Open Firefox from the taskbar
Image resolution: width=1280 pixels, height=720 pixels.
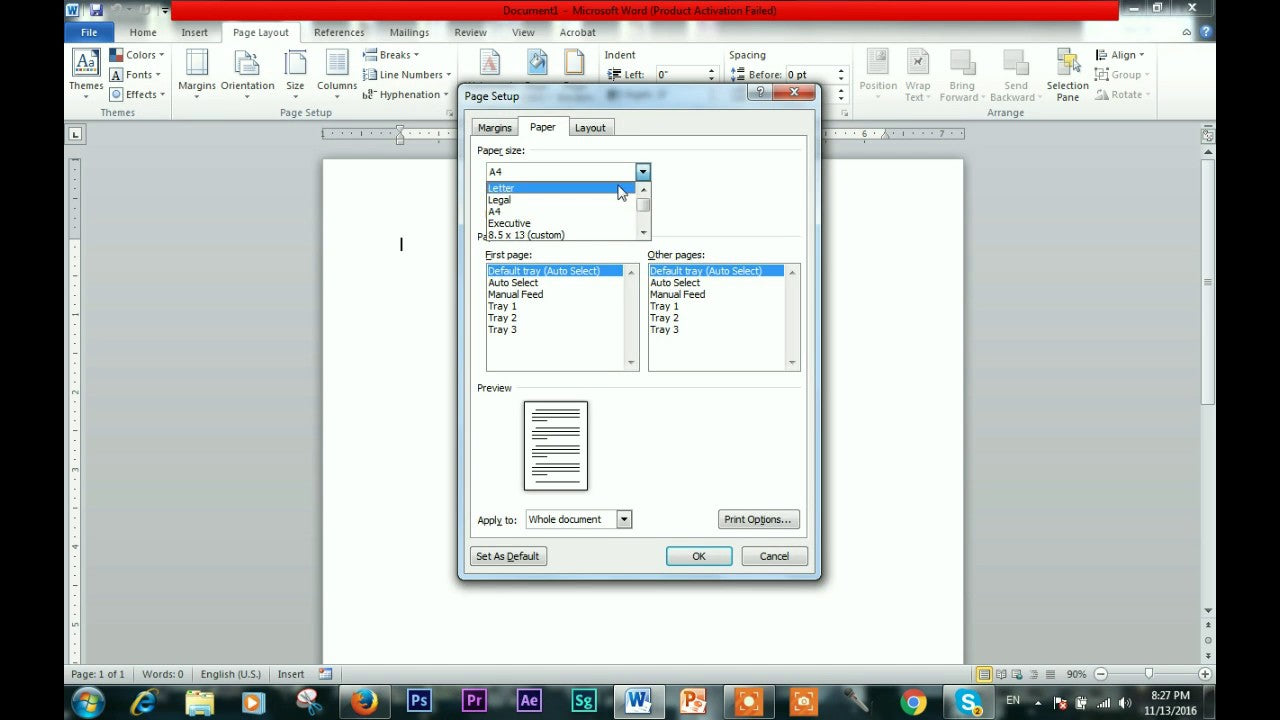tap(364, 701)
